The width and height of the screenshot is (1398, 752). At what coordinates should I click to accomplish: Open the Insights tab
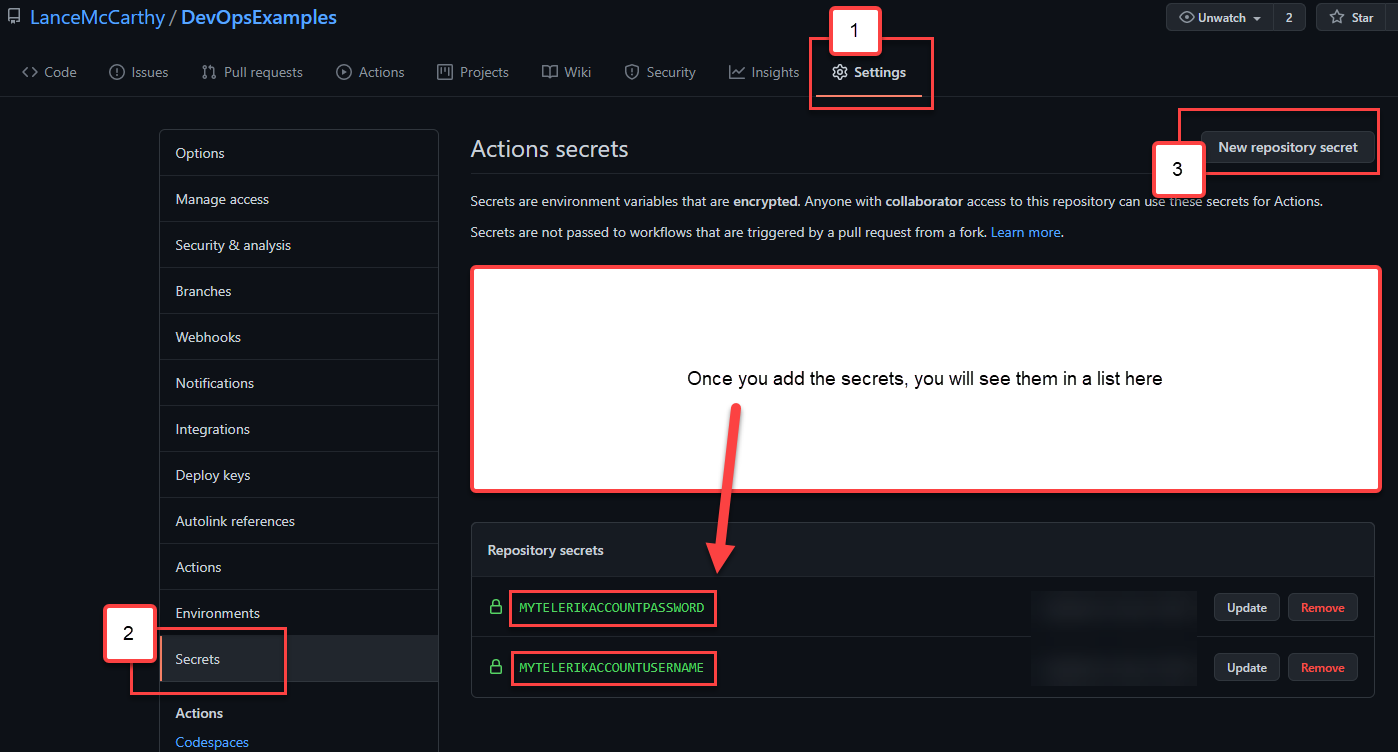point(764,72)
